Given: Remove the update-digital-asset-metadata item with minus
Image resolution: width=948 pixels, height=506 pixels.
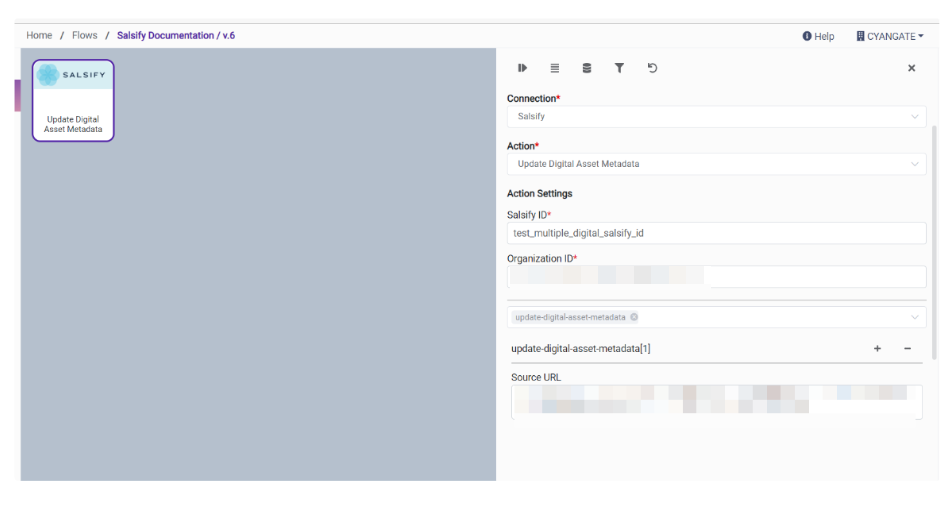Looking at the screenshot, I should click(x=907, y=349).
